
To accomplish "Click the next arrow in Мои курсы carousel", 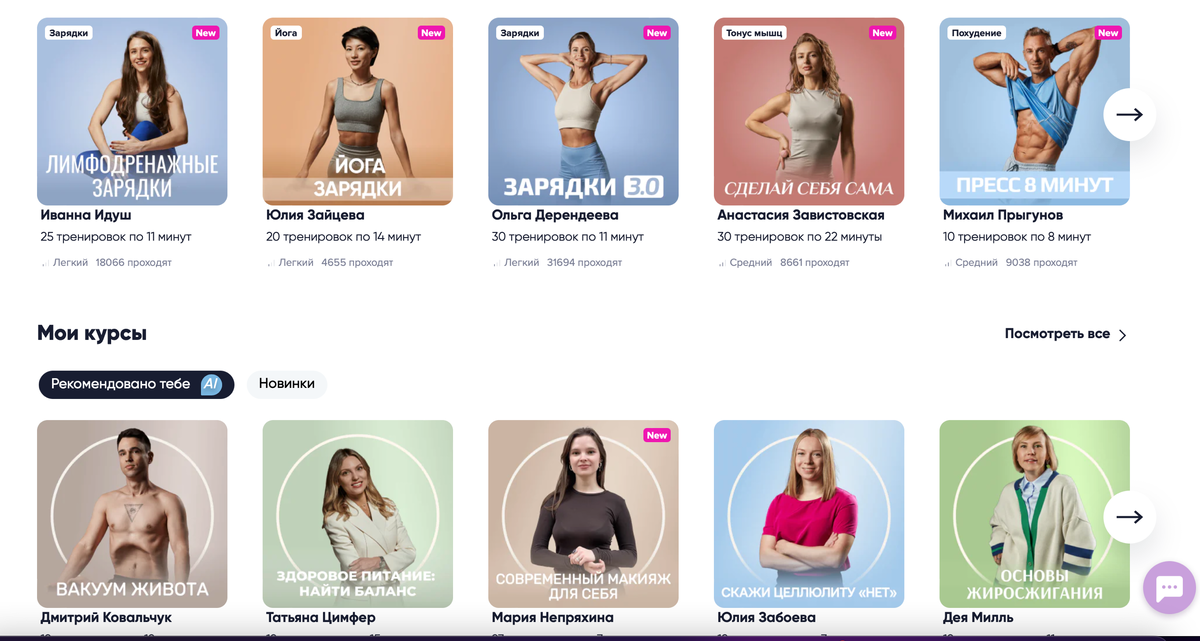I will (1130, 517).
